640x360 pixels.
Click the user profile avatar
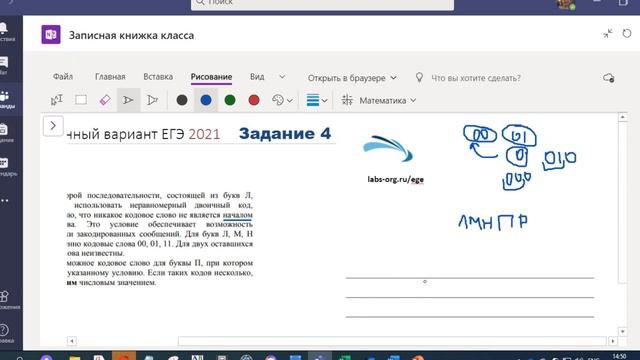(x=566, y=4)
